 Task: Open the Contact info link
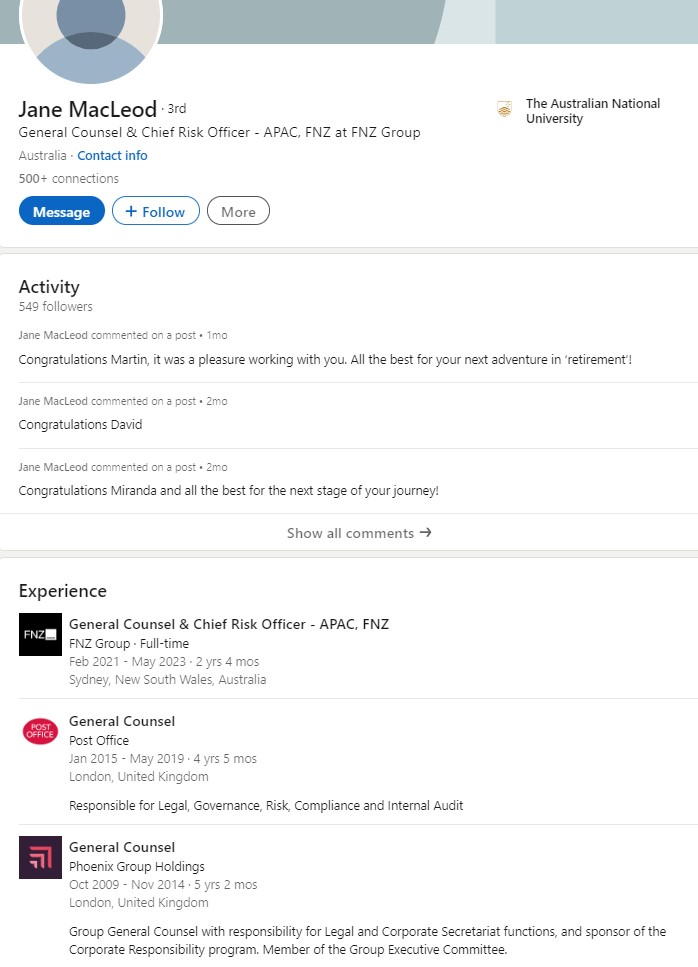112,155
